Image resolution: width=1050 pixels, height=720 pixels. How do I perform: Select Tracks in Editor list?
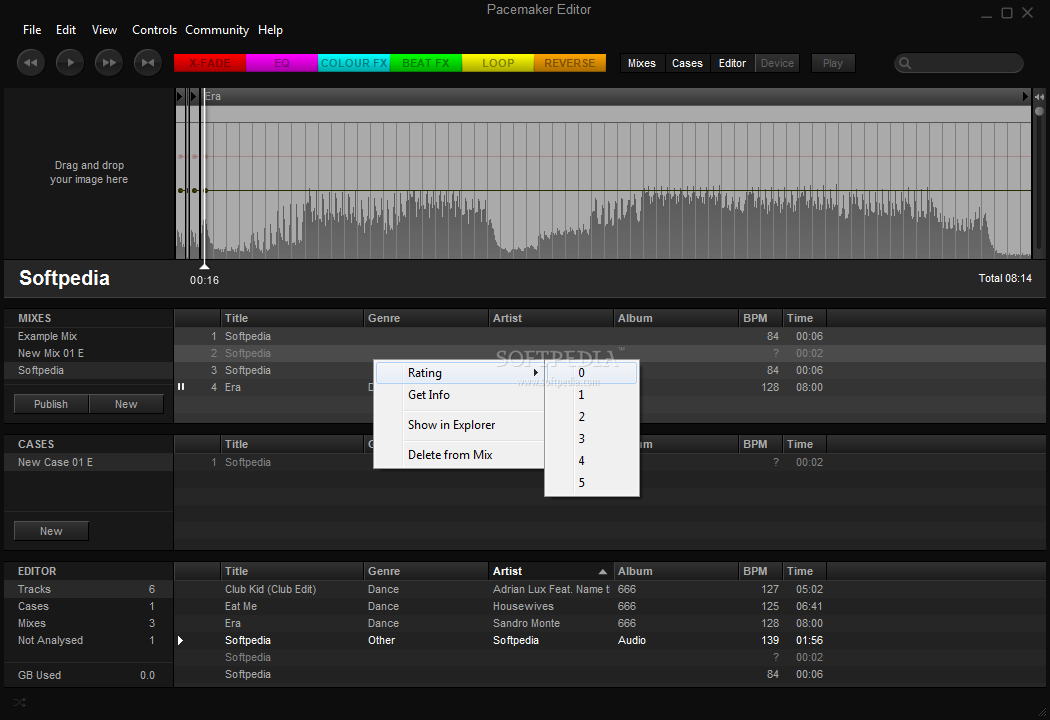[88, 589]
